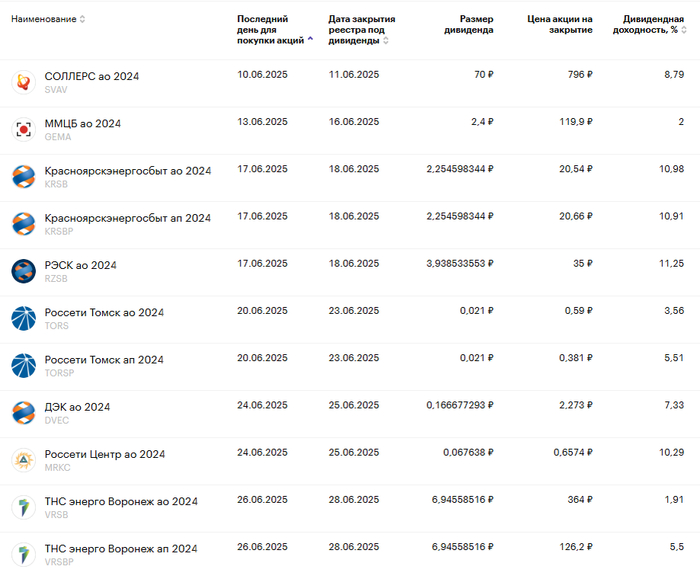
Task: Click the Красноярскэнергосбыт ао logo icon
Action: click(23, 177)
